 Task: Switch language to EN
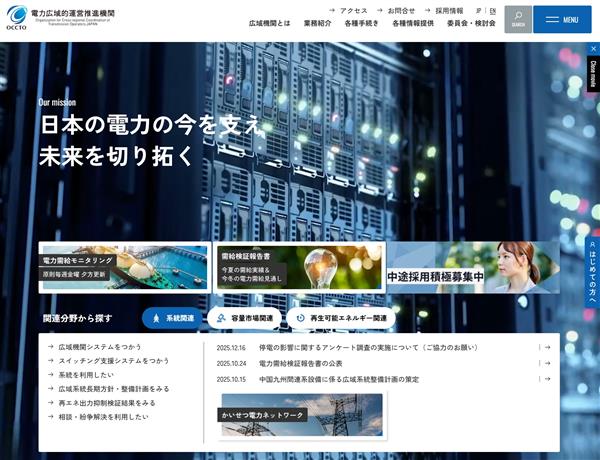click(493, 11)
